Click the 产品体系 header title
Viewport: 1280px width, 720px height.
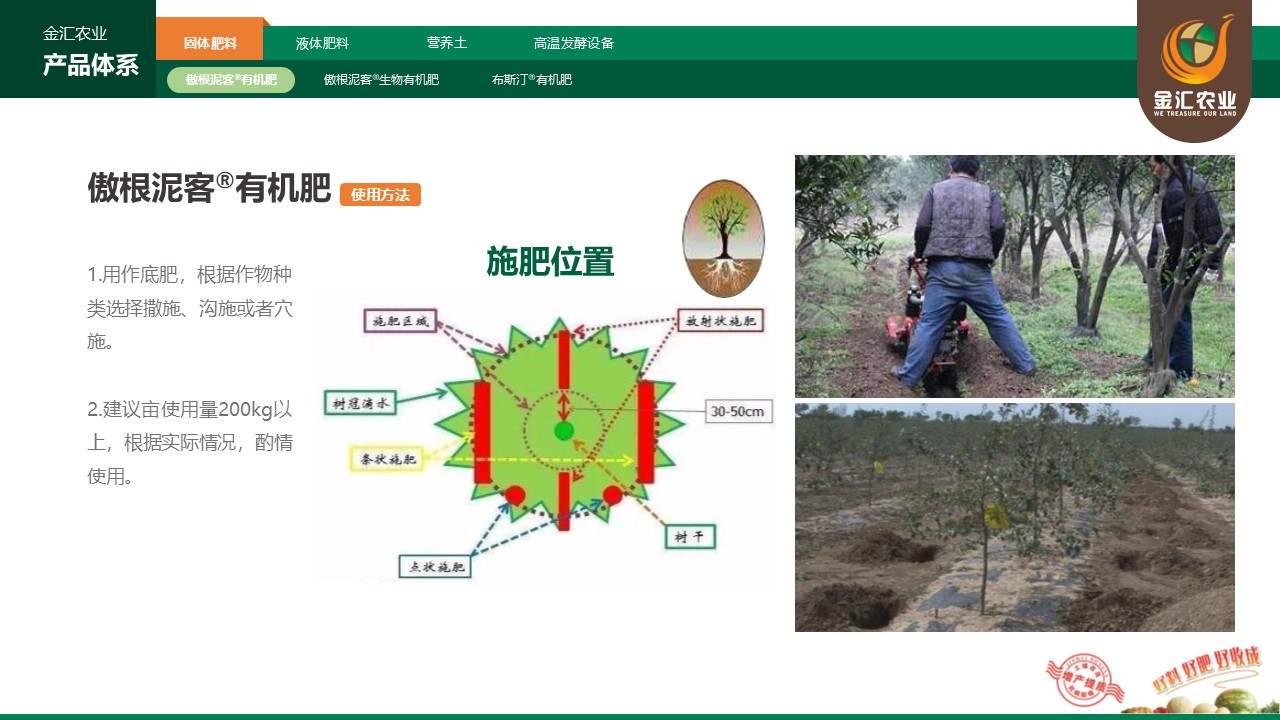[x=91, y=66]
